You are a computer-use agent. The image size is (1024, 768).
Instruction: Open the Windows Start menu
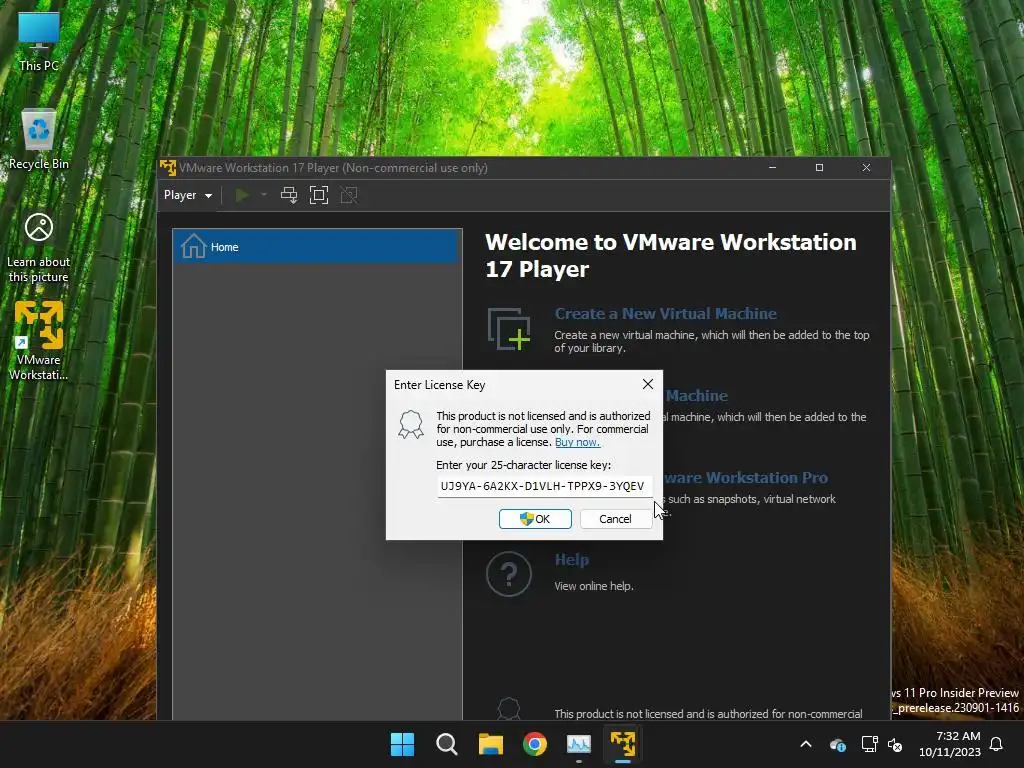[x=402, y=744]
